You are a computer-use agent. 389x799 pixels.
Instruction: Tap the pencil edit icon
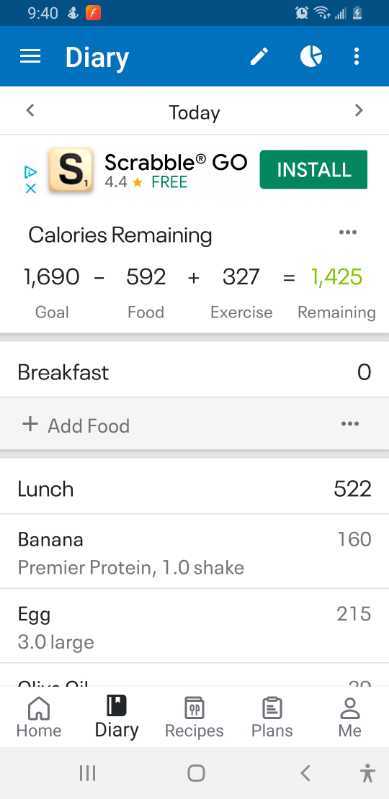259,57
